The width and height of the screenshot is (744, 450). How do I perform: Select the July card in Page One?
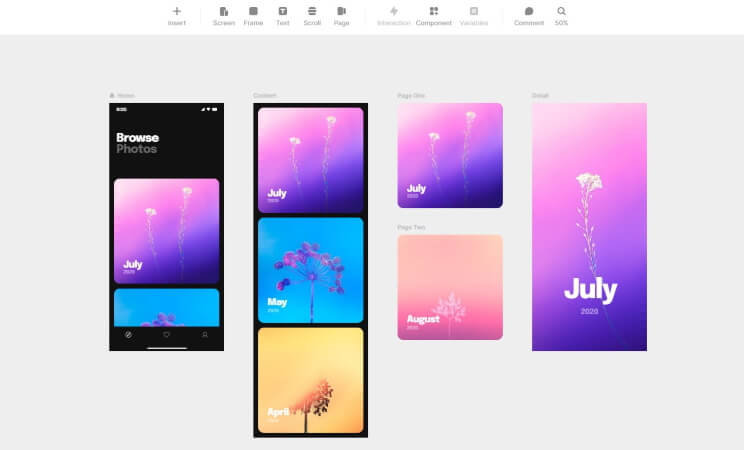coord(450,155)
